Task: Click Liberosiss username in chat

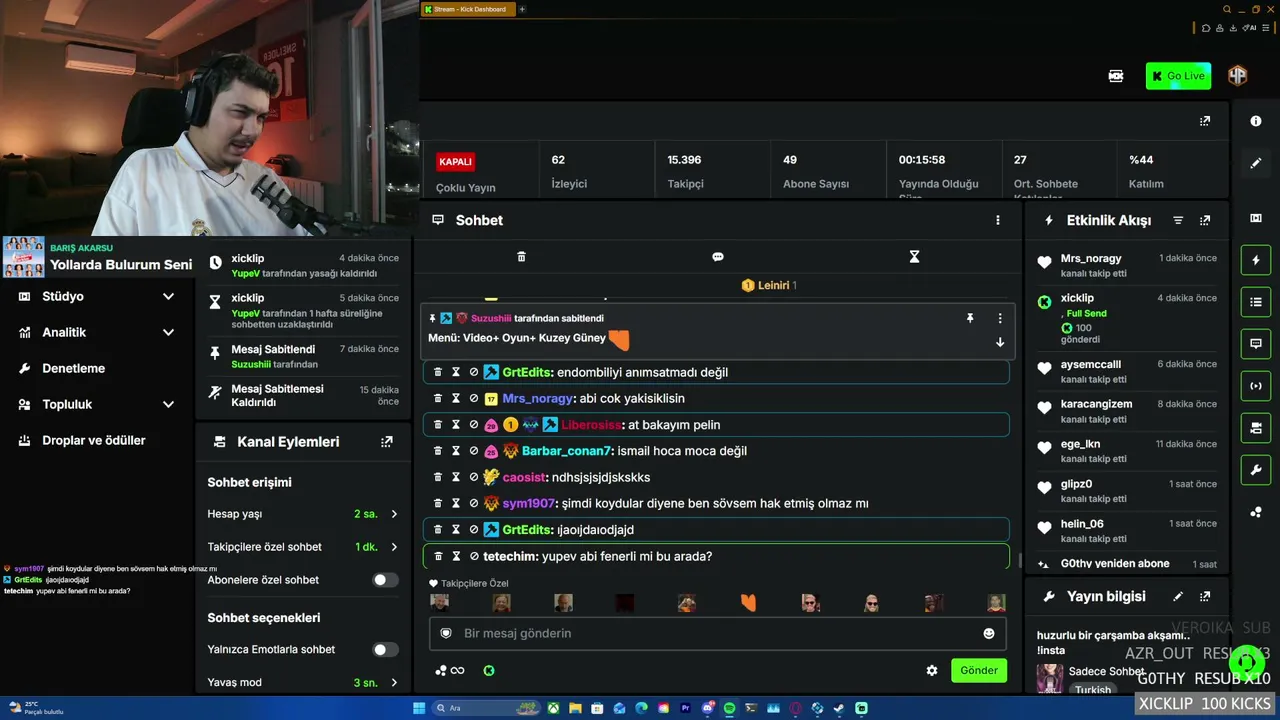Action: click(x=591, y=425)
